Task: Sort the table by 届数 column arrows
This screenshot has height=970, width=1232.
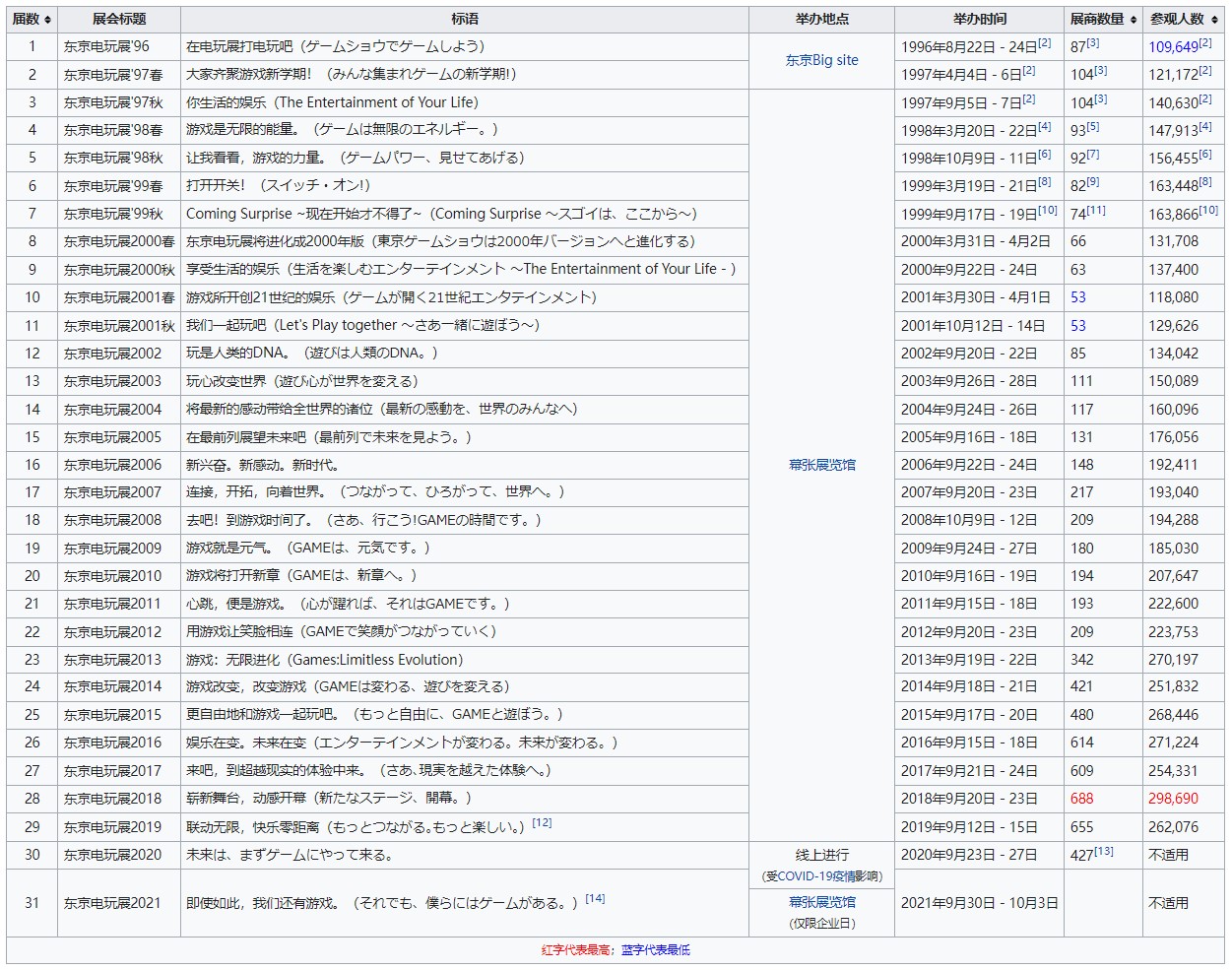Action: (x=48, y=20)
